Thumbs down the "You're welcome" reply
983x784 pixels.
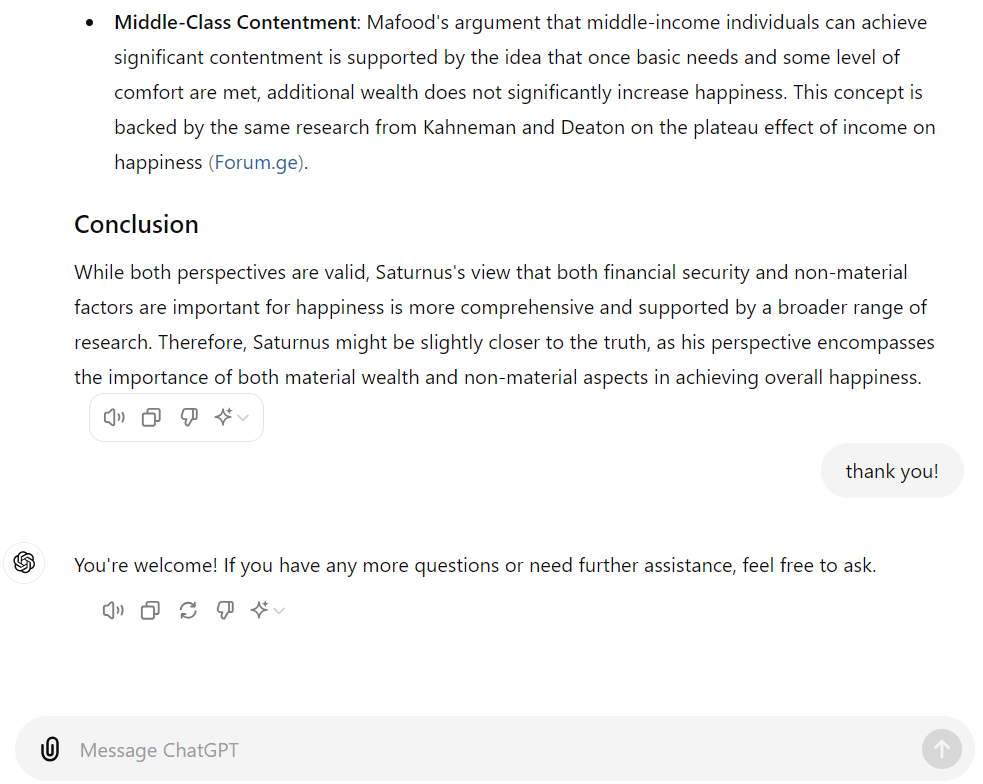coord(225,610)
